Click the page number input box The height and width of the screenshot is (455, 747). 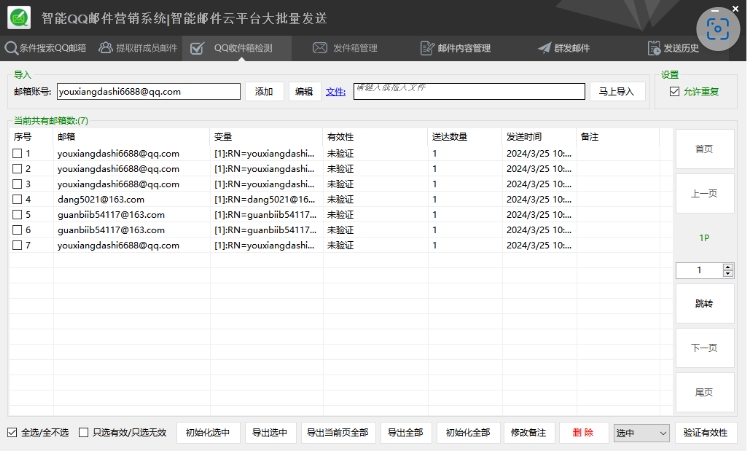699,270
